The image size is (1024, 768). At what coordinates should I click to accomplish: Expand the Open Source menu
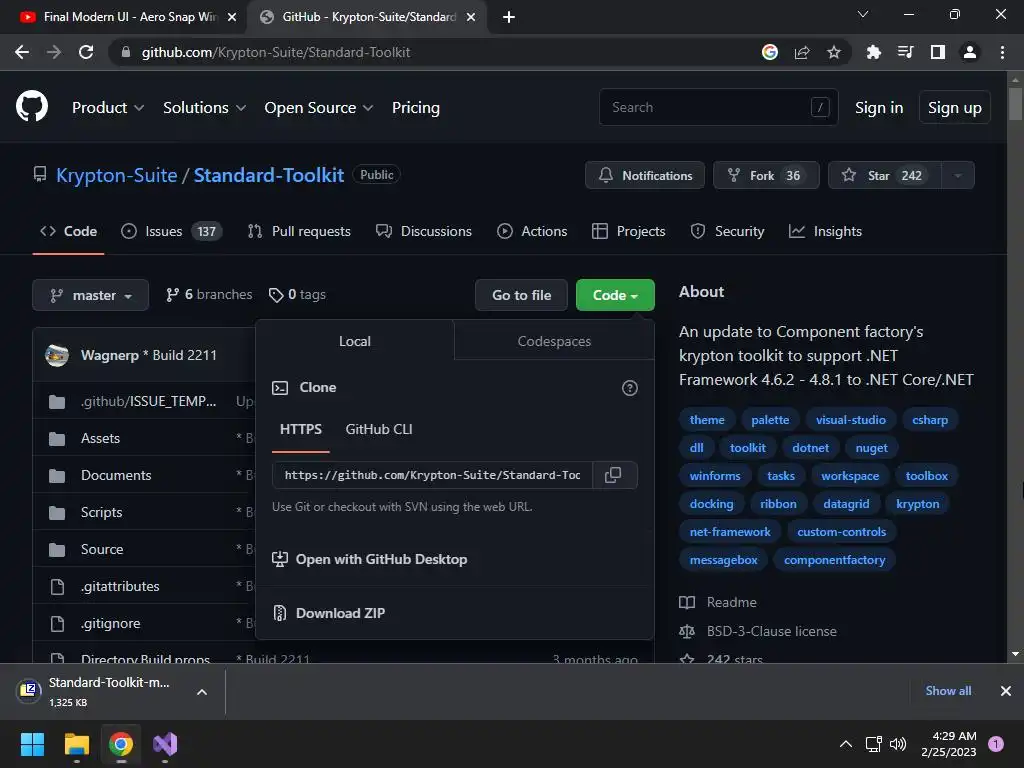319,108
